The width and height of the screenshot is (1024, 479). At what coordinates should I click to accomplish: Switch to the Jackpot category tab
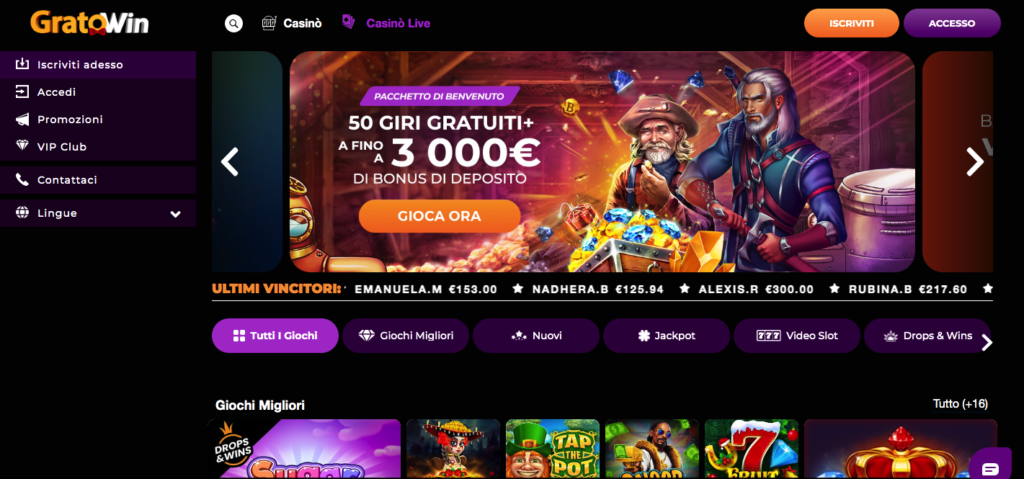coord(666,336)
